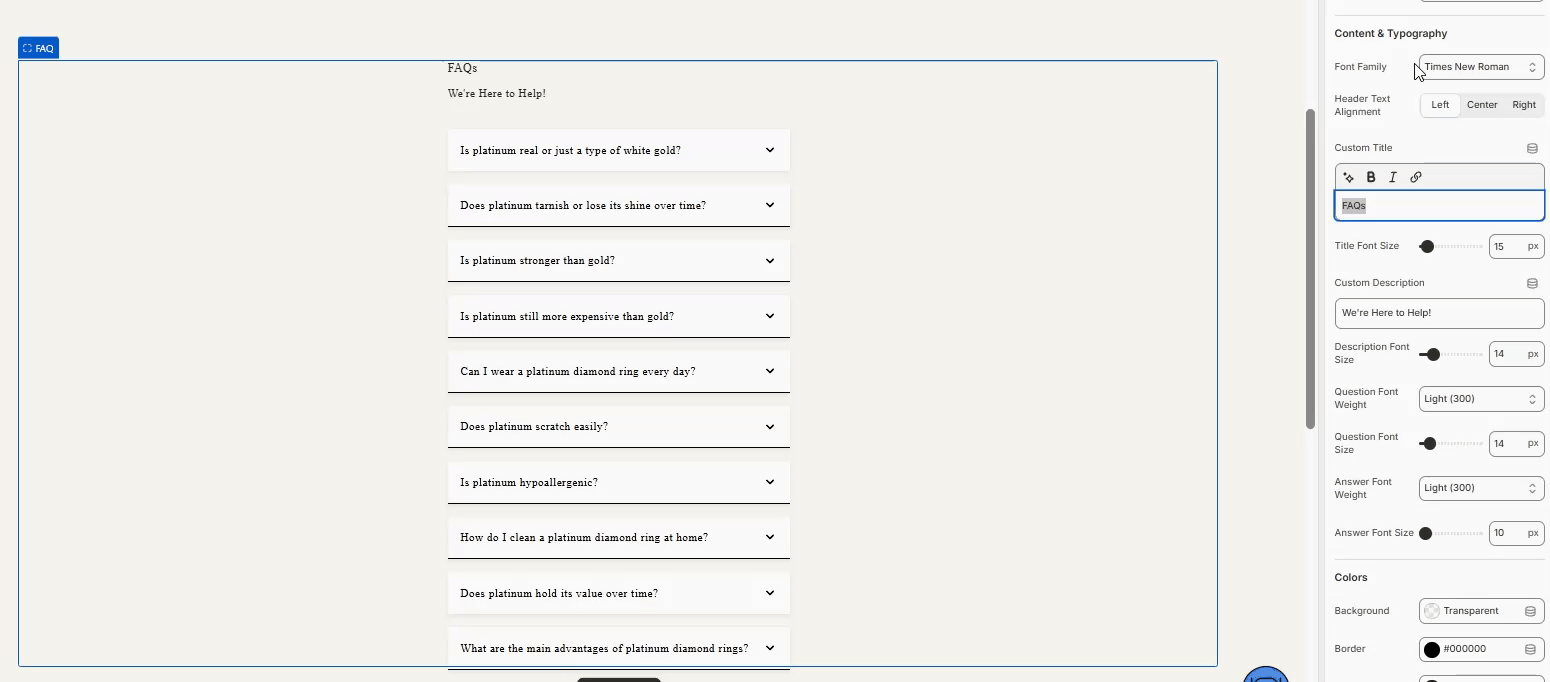The width and height of the screenshot is (1550, 682).
Task: Open the Question Font Weight dropdown
Action: [x=1481, y=399]
